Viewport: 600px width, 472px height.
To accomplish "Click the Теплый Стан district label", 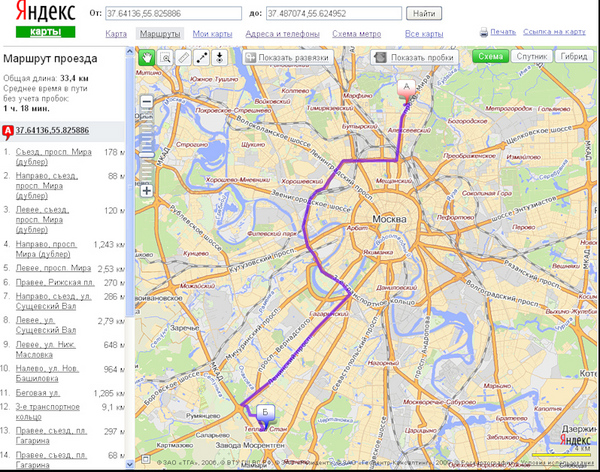I will point(266,429).
